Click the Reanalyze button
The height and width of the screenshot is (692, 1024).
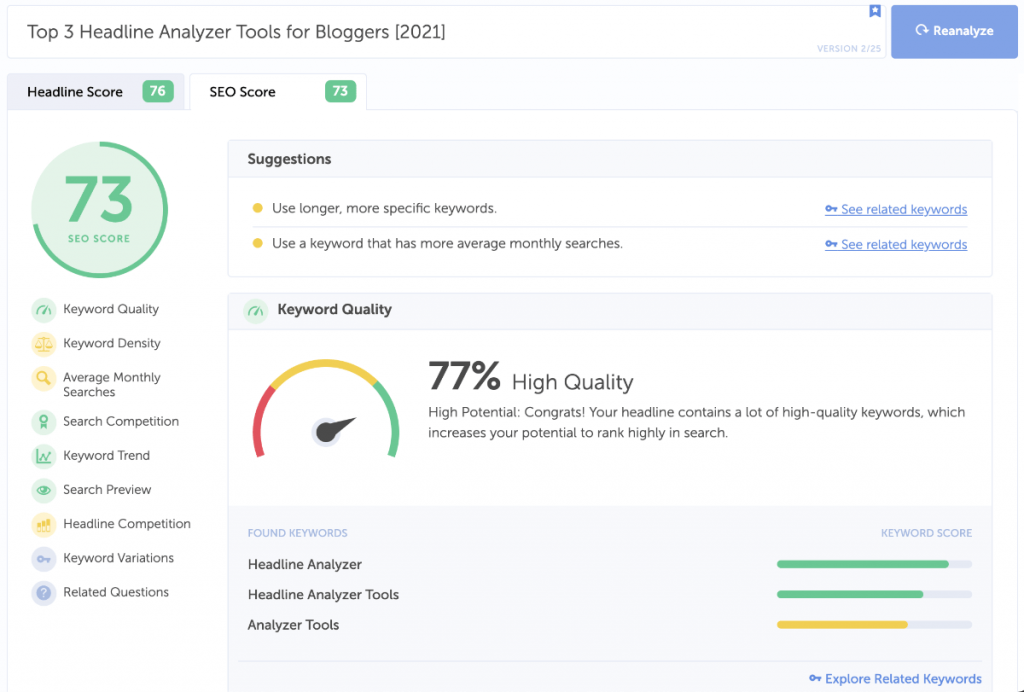954,31
